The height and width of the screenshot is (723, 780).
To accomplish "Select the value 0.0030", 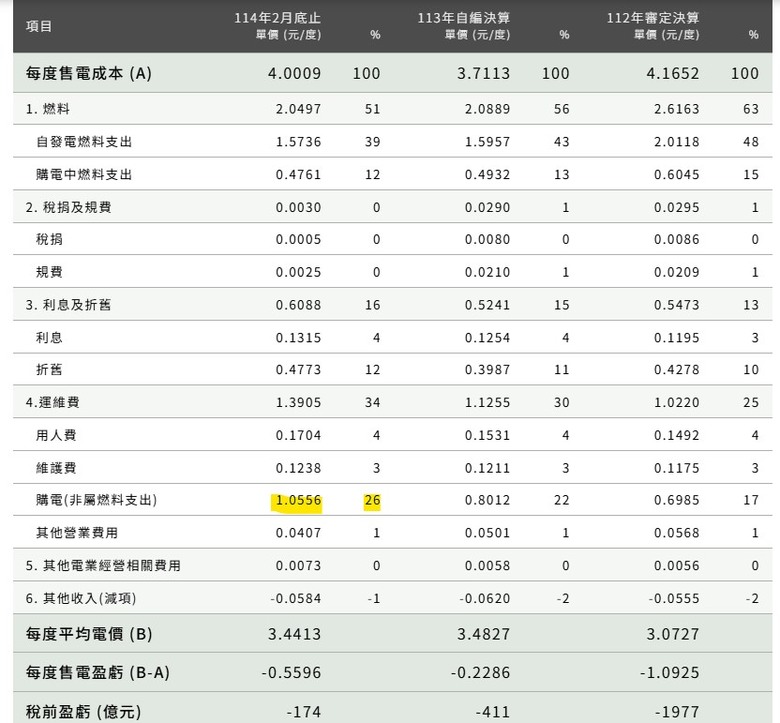I will pyautogui.click(x=298, y=207).
